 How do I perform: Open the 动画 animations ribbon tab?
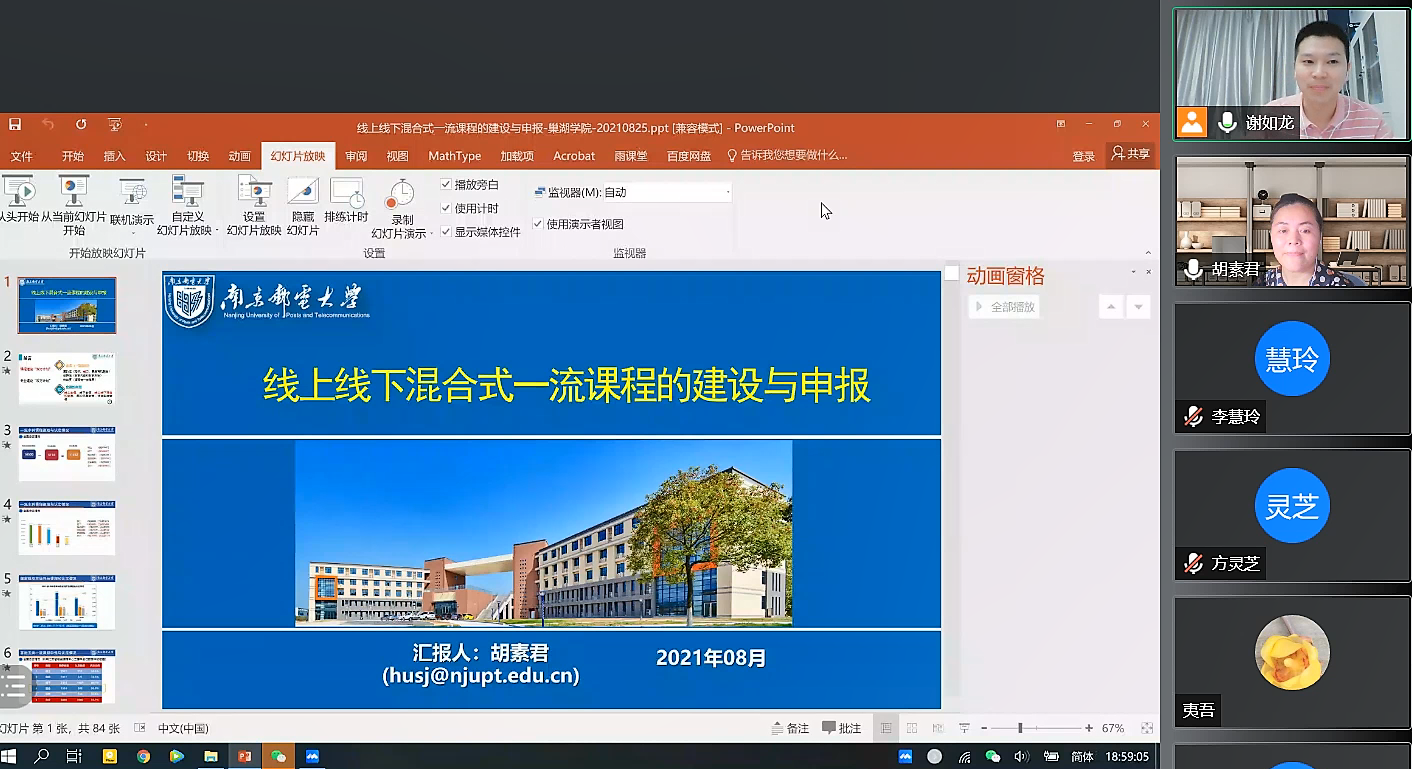click(239, 156)
